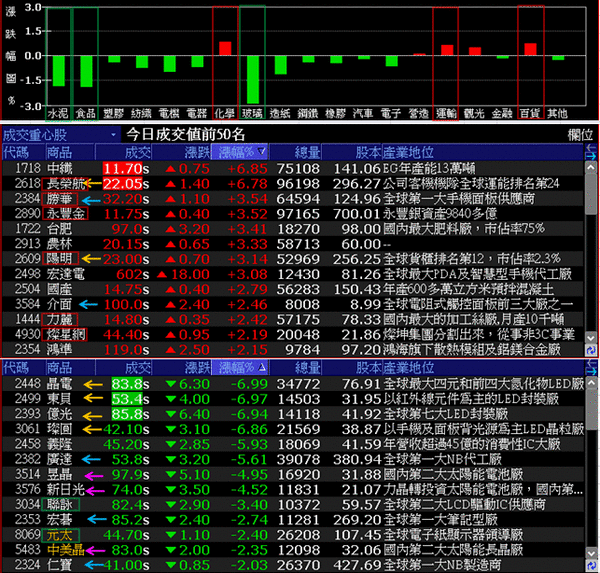Sort gainers table by 漲幅% header
Image resolution: width=600 pixels, height=573 pixels.
click(240, 152)
